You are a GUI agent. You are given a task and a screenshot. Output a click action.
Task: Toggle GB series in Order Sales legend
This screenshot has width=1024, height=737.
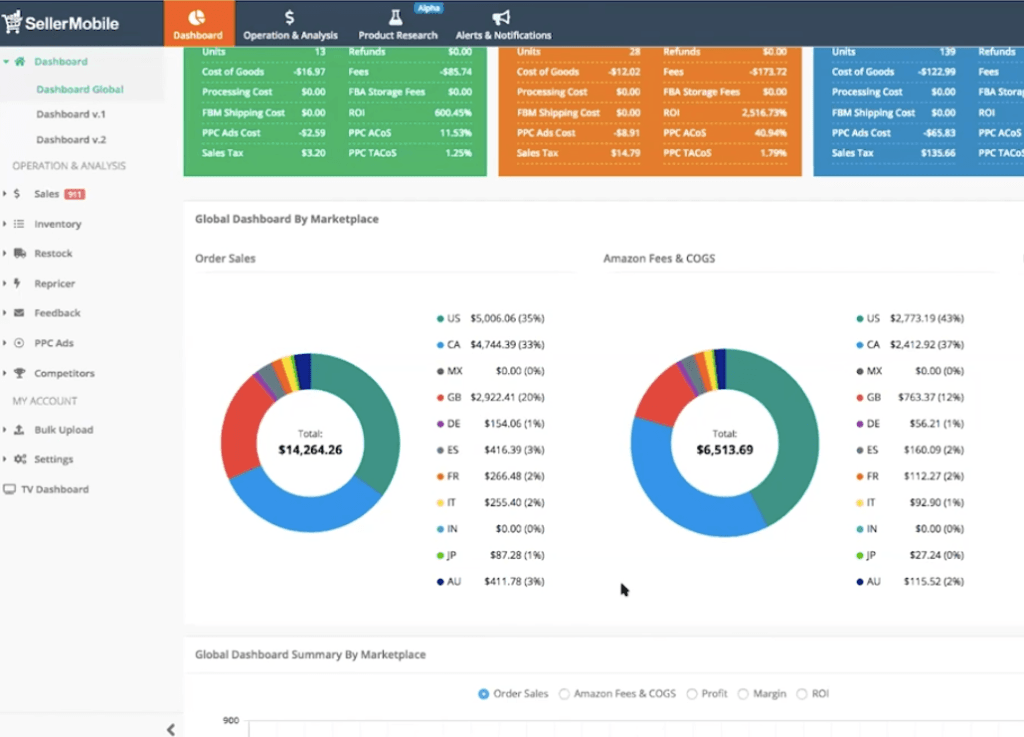pos(490,397)
